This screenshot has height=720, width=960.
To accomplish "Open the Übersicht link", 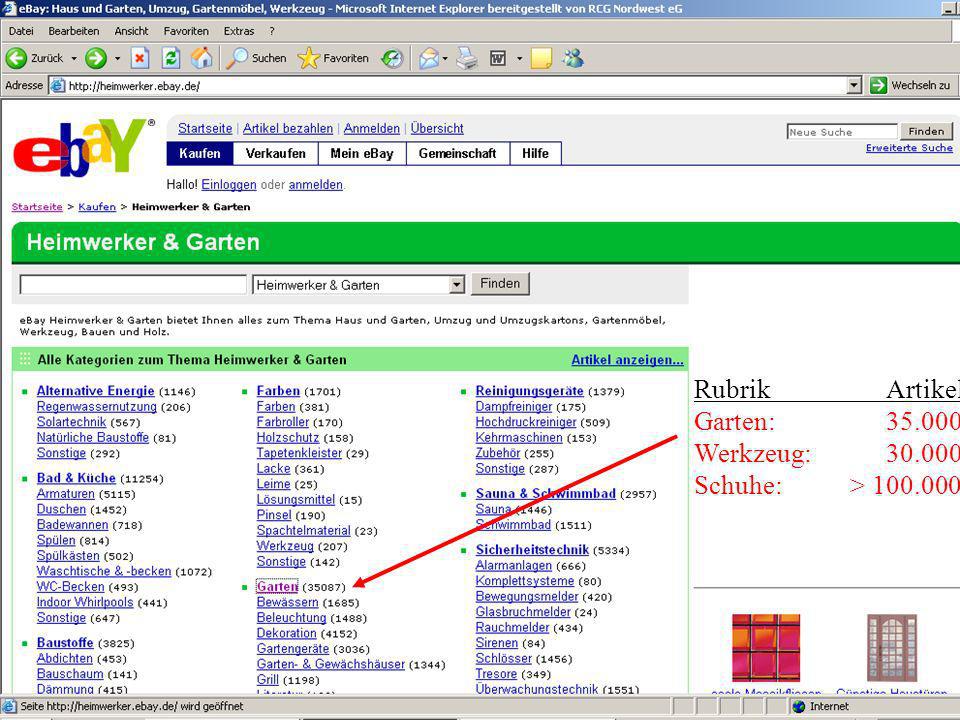I will click(x=437, y=129).
